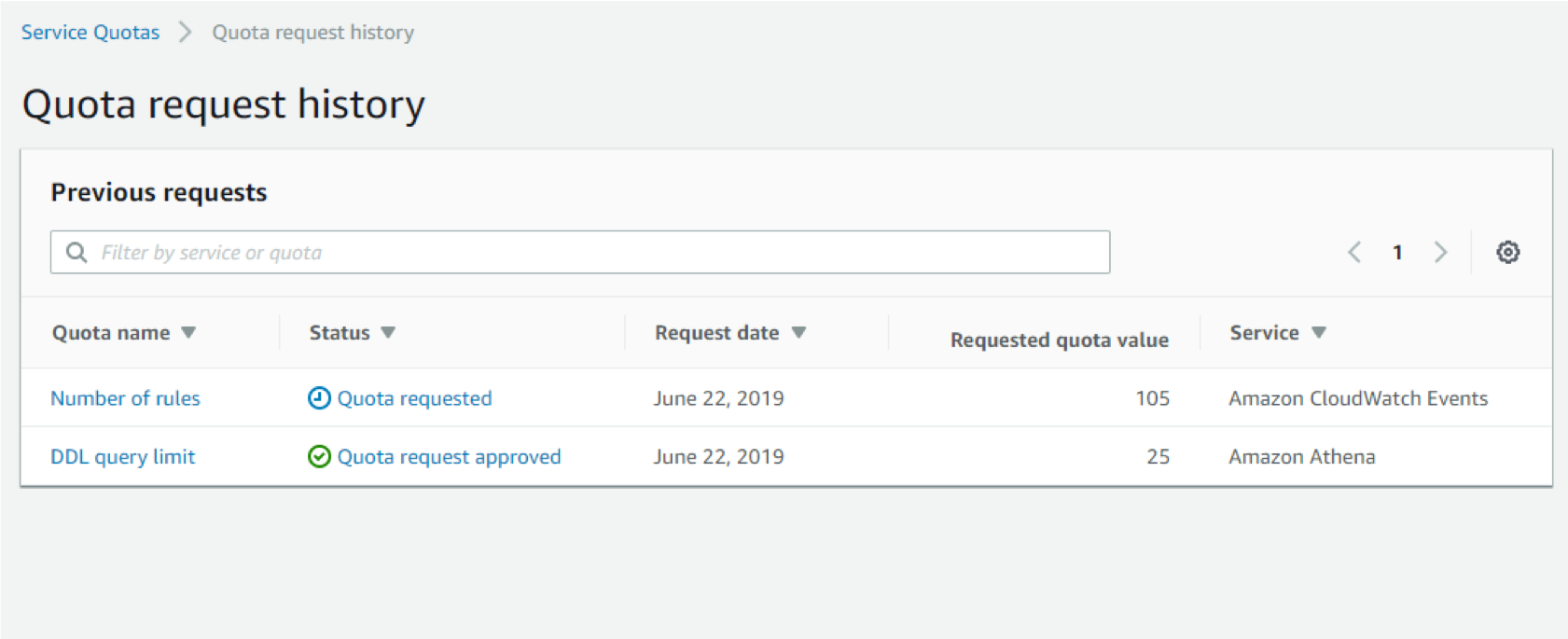Open the Number of rules quota
This screenshot has width=1568, height=639.
[x=125, y=398]
